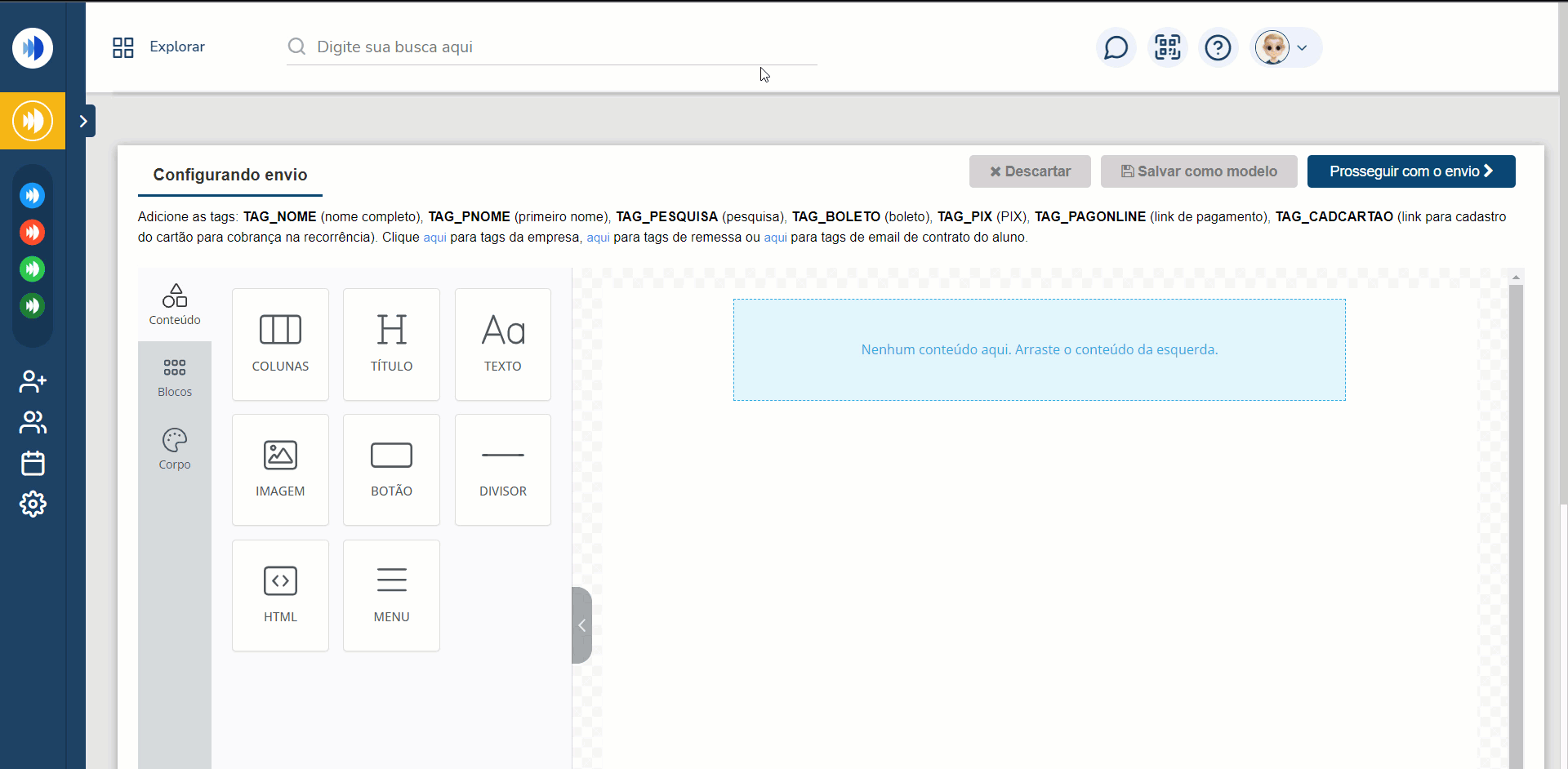Select the Divisor content block
Viewport: 1568px width, 769px height.
coord(502,469)
